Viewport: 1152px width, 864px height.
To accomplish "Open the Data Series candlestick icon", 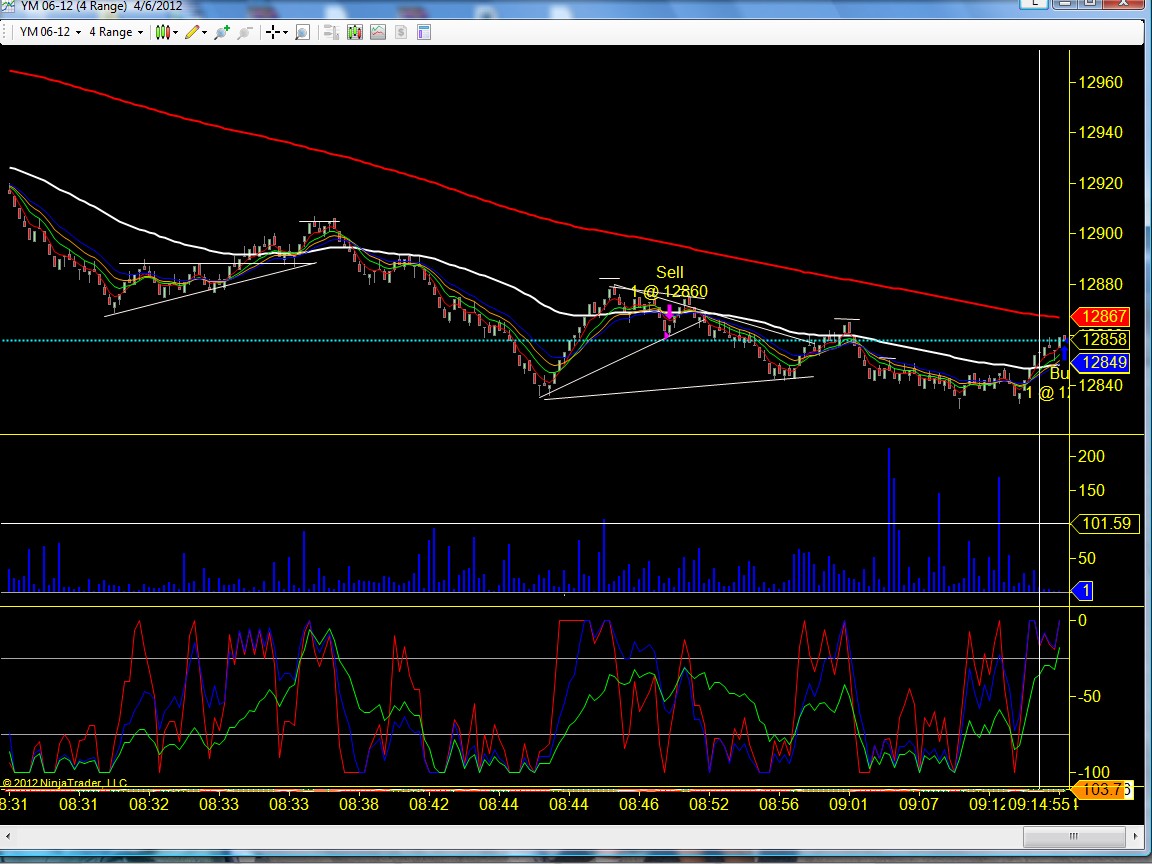I will coord(355,32).
